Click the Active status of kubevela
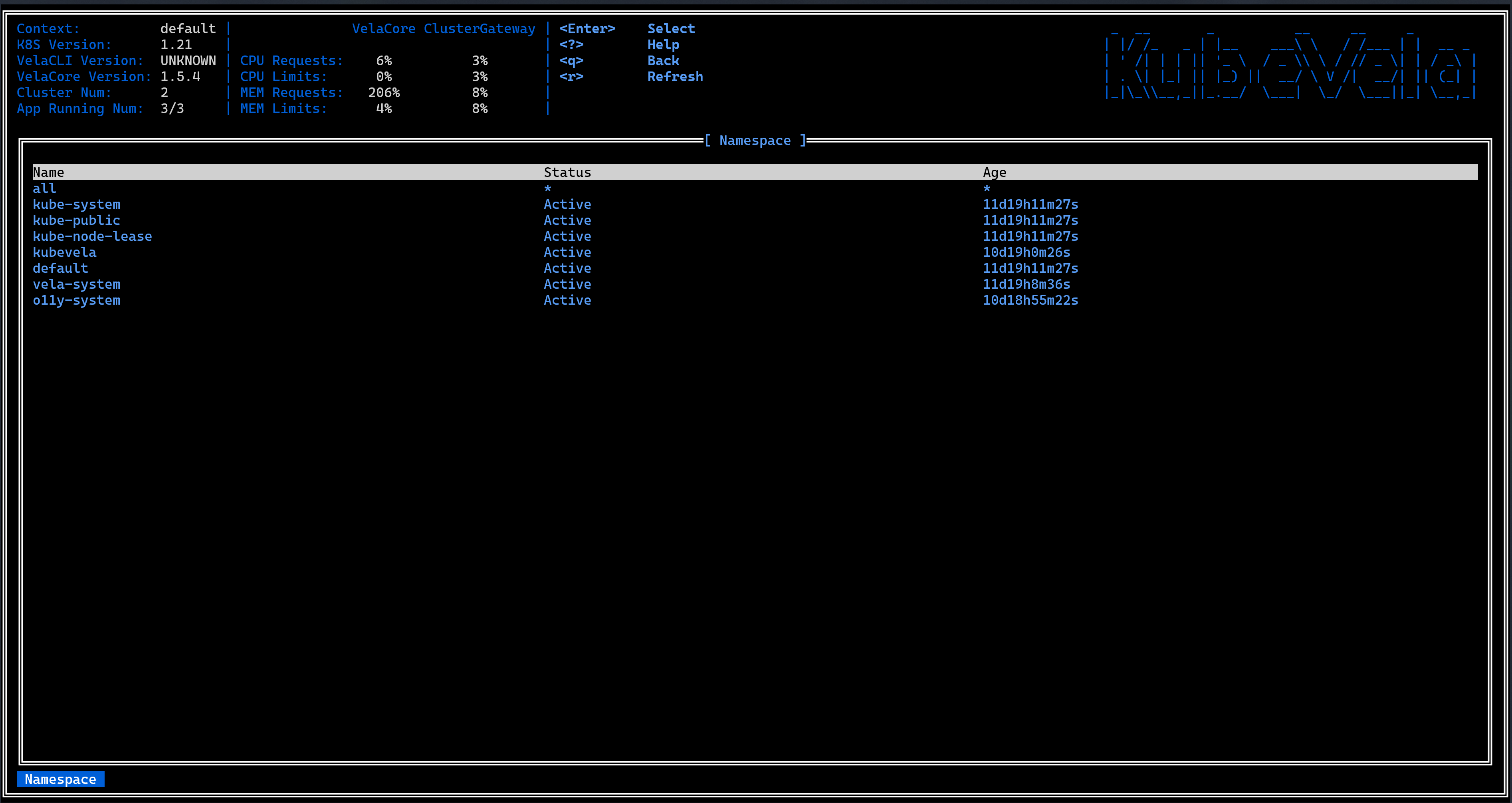Image resolution: width=1512 pixels, height=803 pixels. tap(567, 252)
